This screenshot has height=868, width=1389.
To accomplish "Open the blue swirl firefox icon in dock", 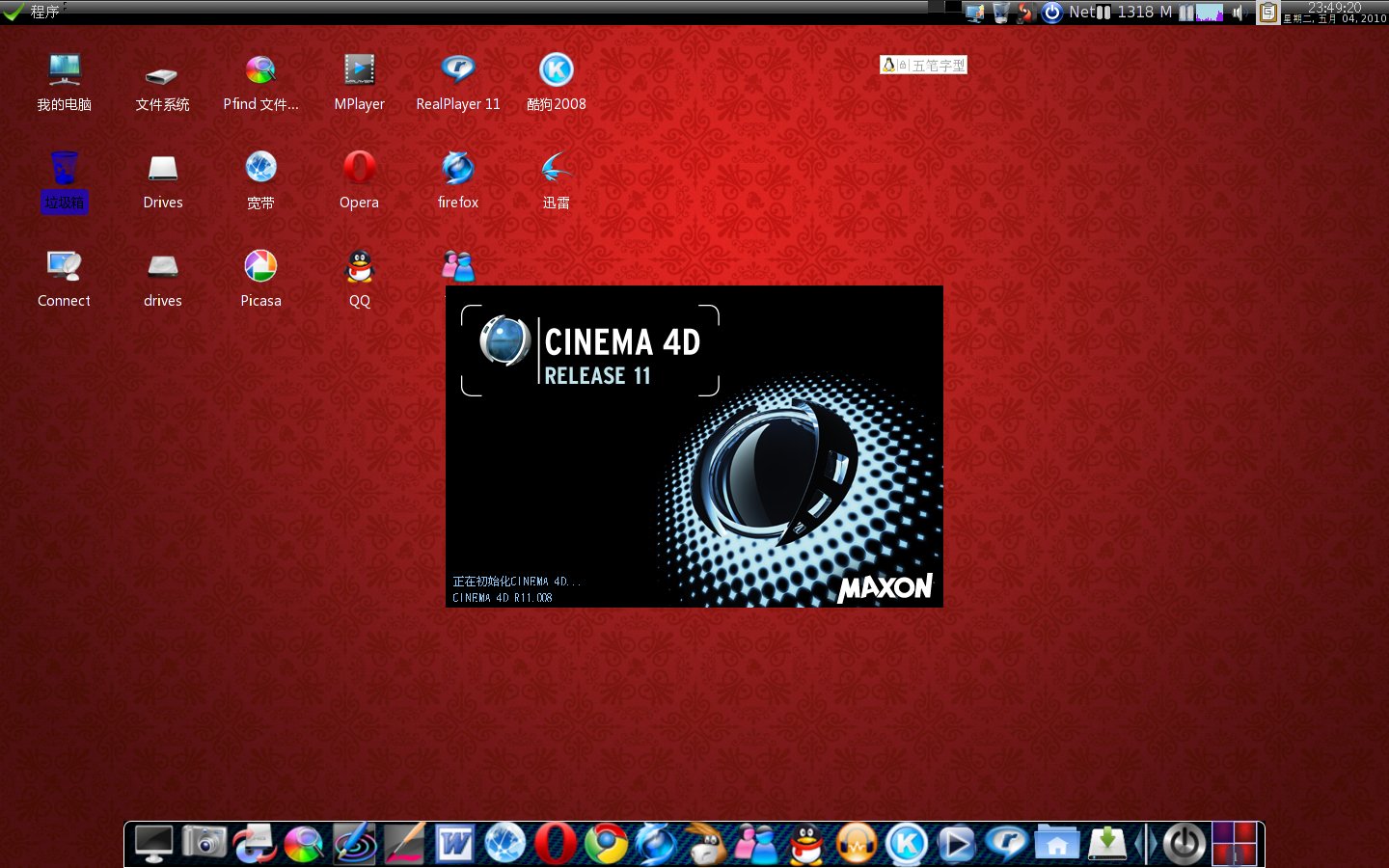I will click(656, 844).
